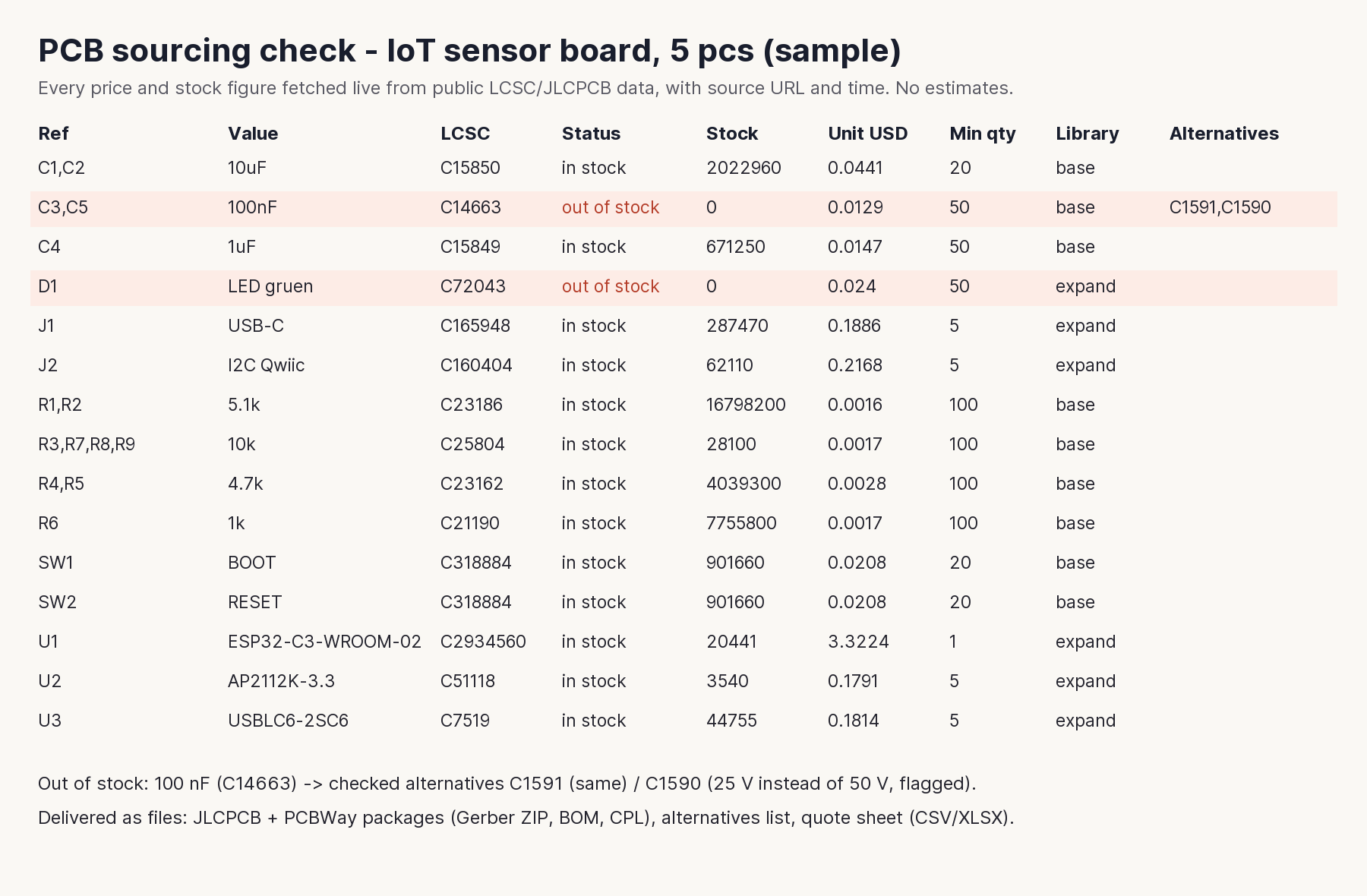Select part number C72043
The image size is (1367, 896).
472,286
